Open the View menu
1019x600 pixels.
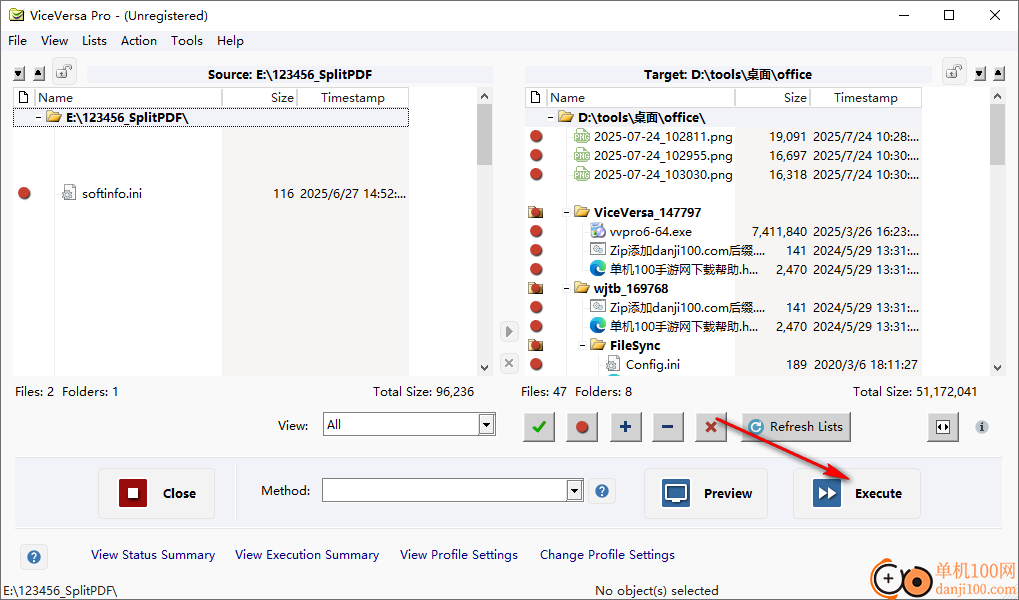(x=55, y=40)
